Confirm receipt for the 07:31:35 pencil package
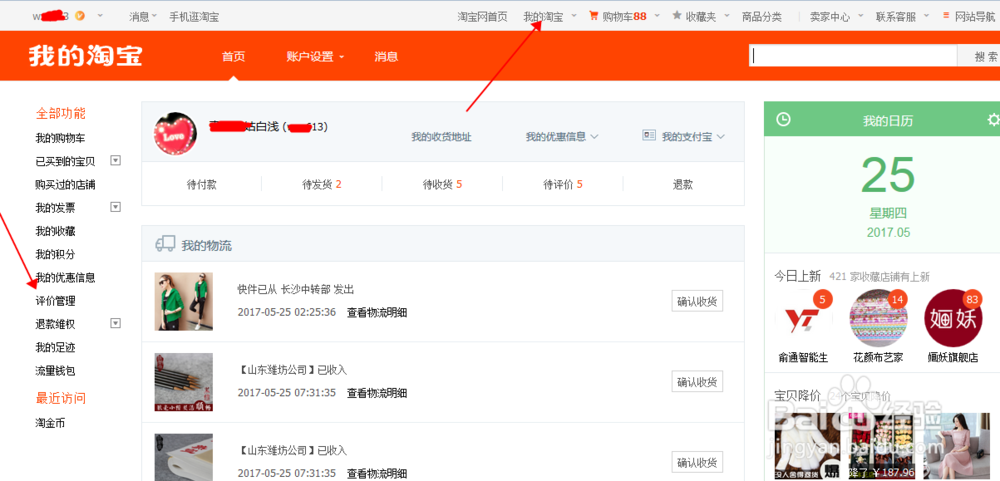 (697, 381)
